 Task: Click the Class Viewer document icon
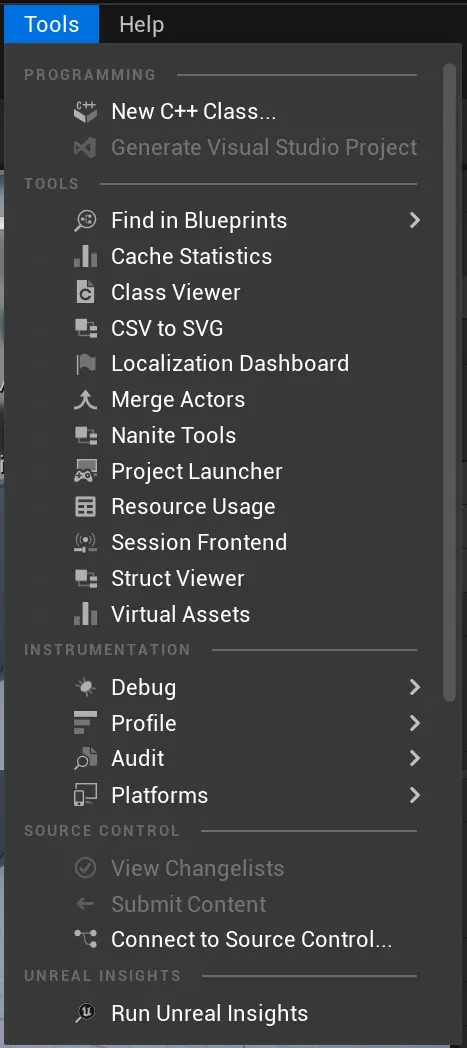(x=86, y=293)
